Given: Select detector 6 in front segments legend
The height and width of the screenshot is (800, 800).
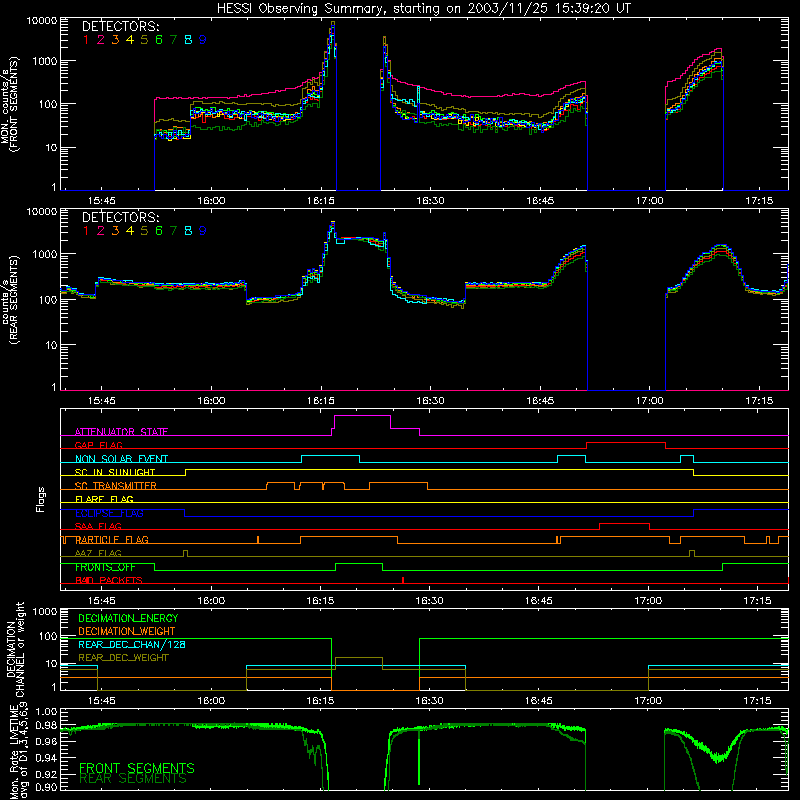Looking at the screenshot, I should (x=159, y=40).
